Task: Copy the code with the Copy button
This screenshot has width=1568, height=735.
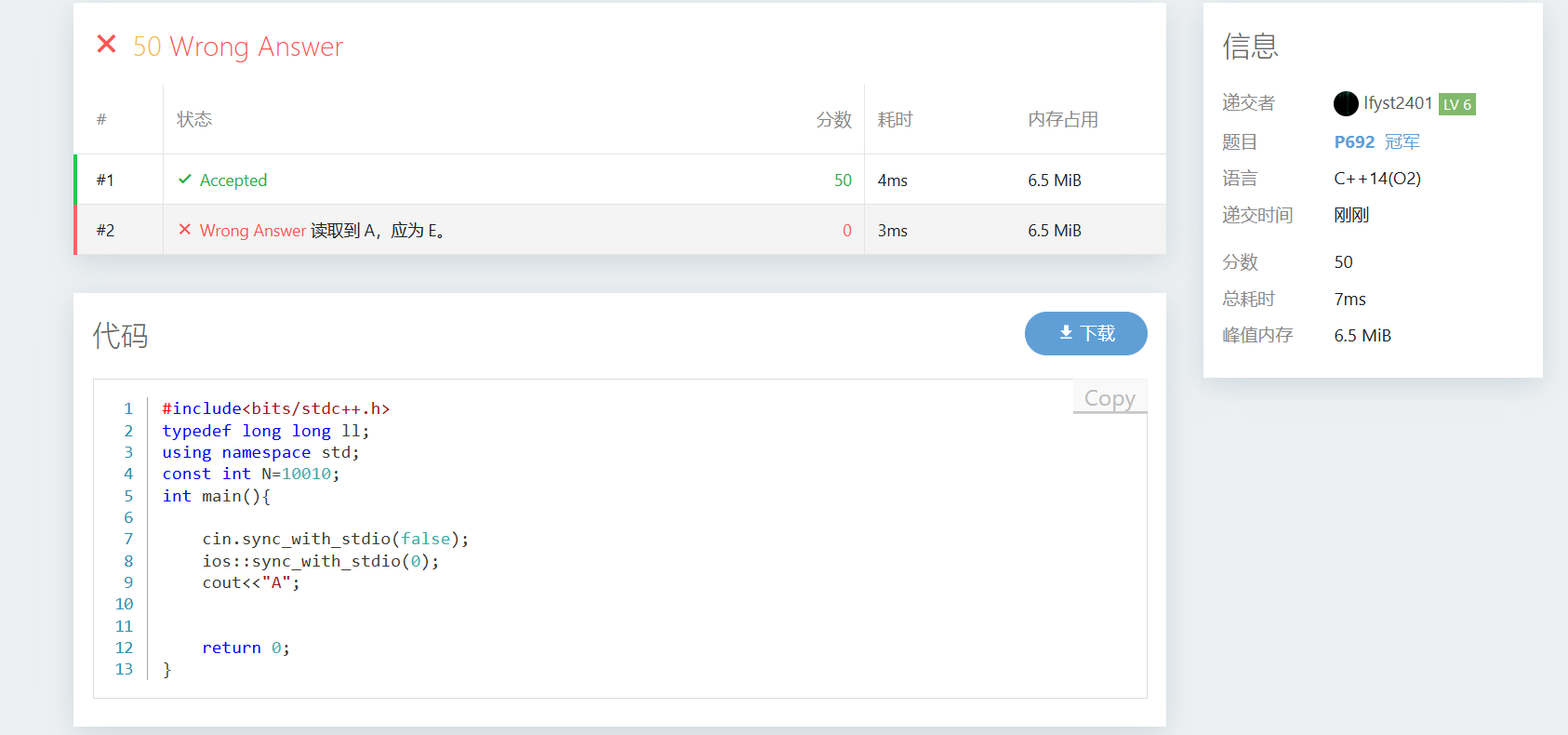Action: click(x=1110, y=397)
